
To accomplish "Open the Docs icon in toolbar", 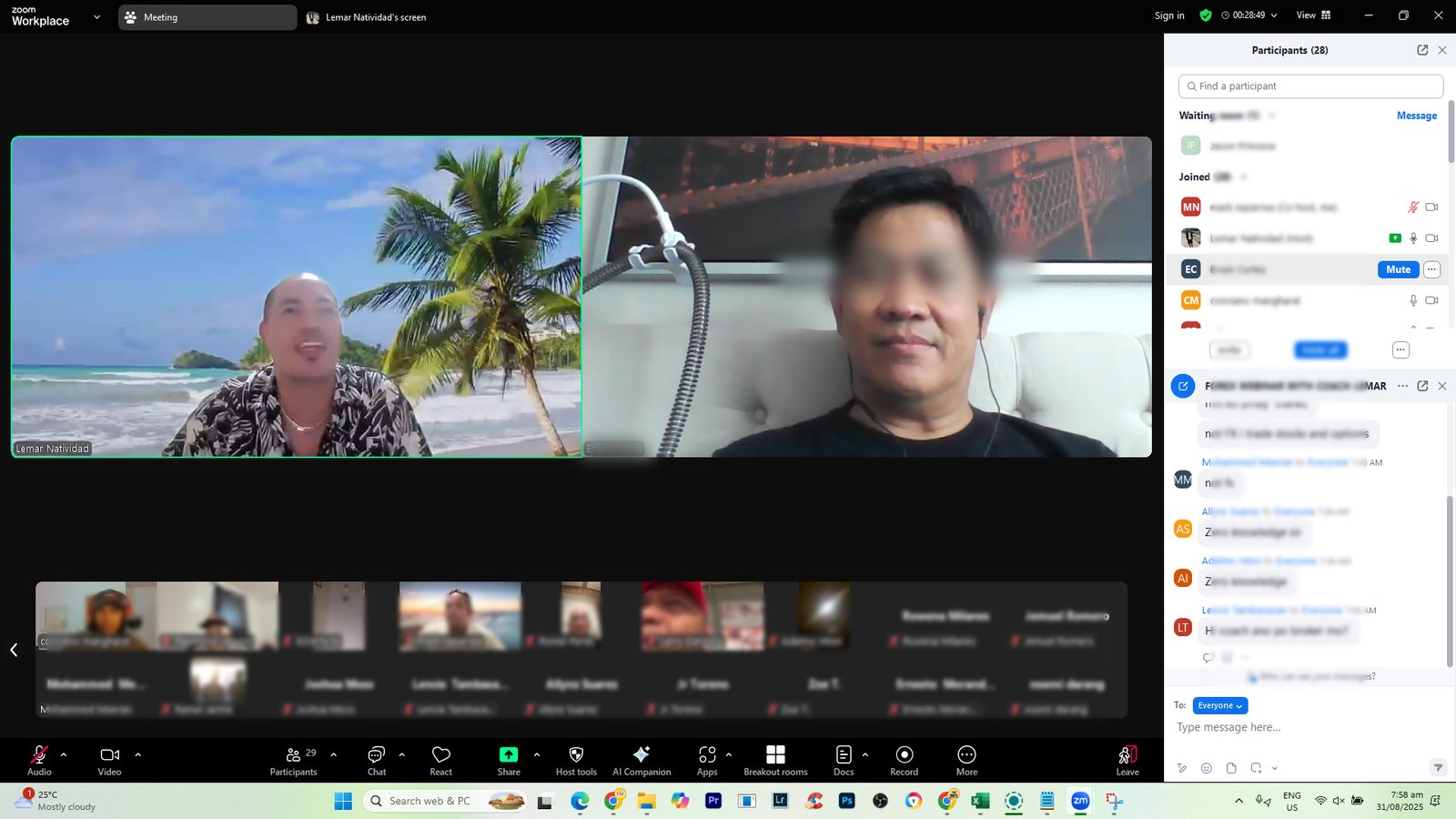I will click(x=844, y=760).
